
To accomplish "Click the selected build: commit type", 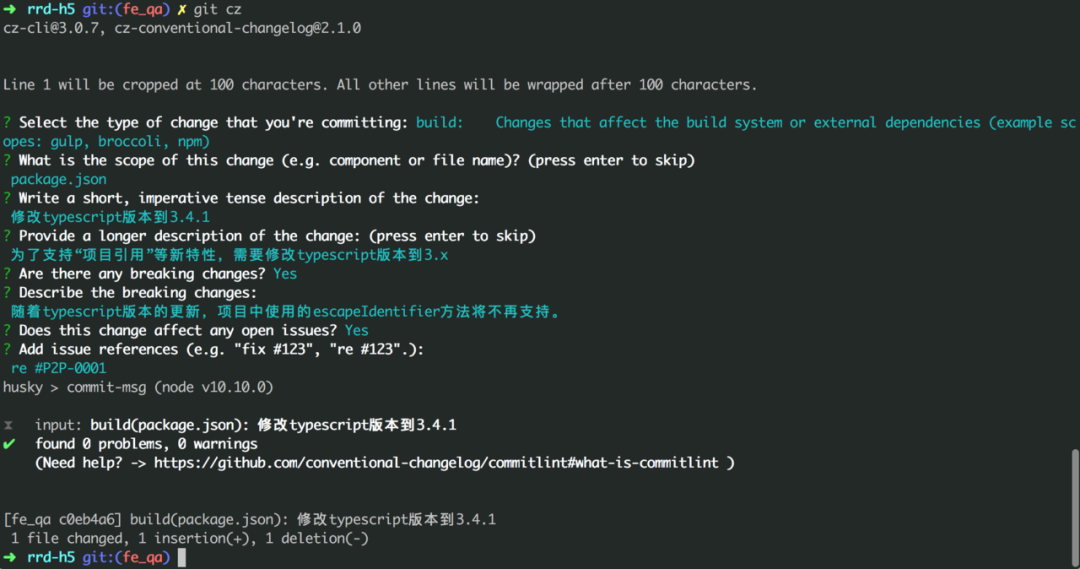I will [439, 123].
